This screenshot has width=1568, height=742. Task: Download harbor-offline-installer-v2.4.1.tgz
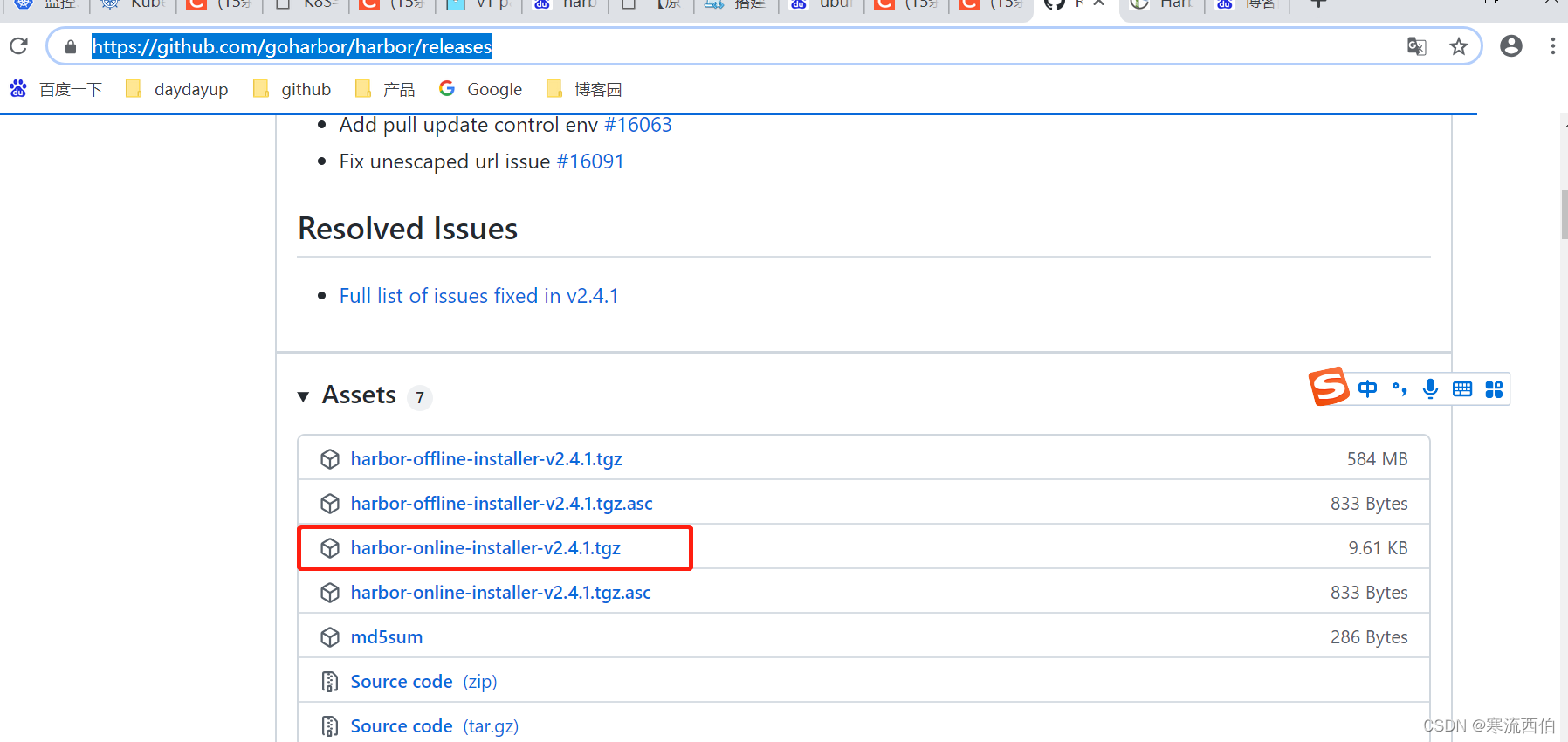pyautogui.click(x=486, y=459)
